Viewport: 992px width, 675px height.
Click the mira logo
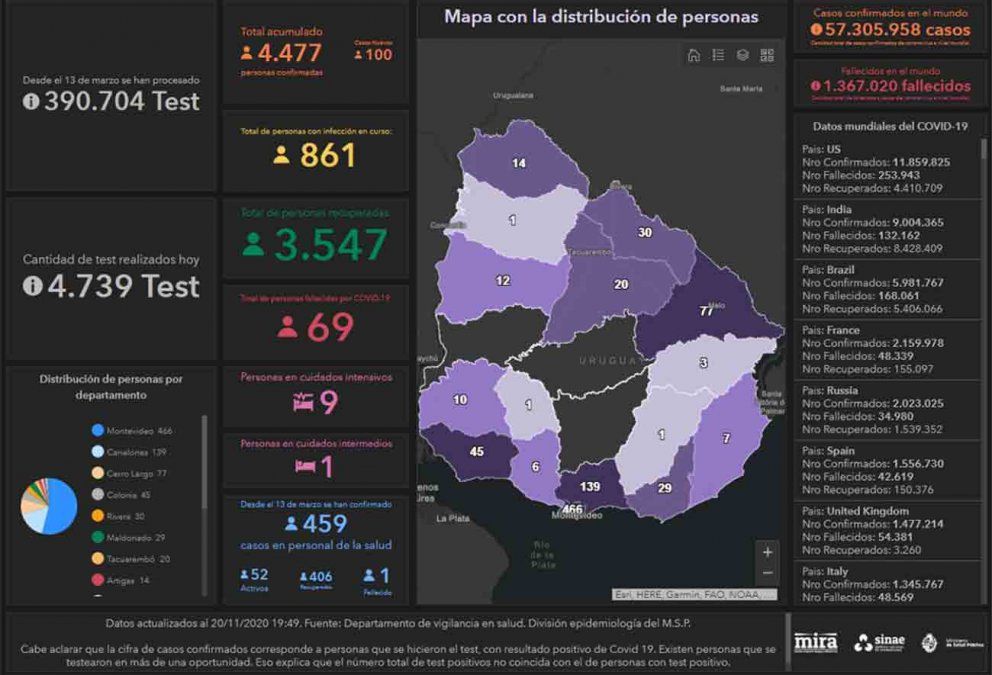point(816,642)
